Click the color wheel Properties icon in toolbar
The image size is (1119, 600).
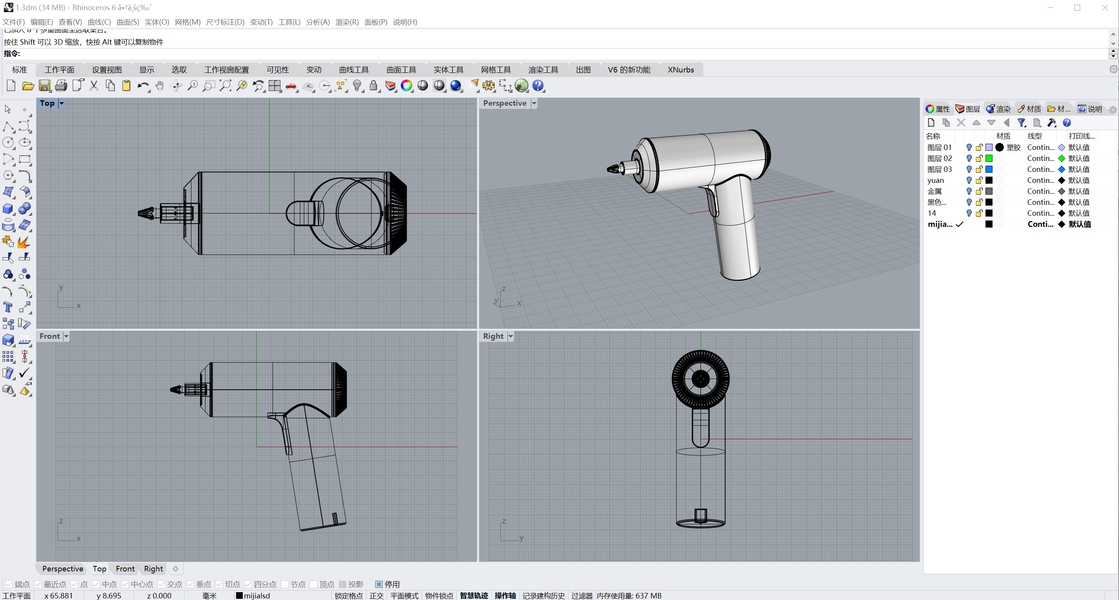406,86
